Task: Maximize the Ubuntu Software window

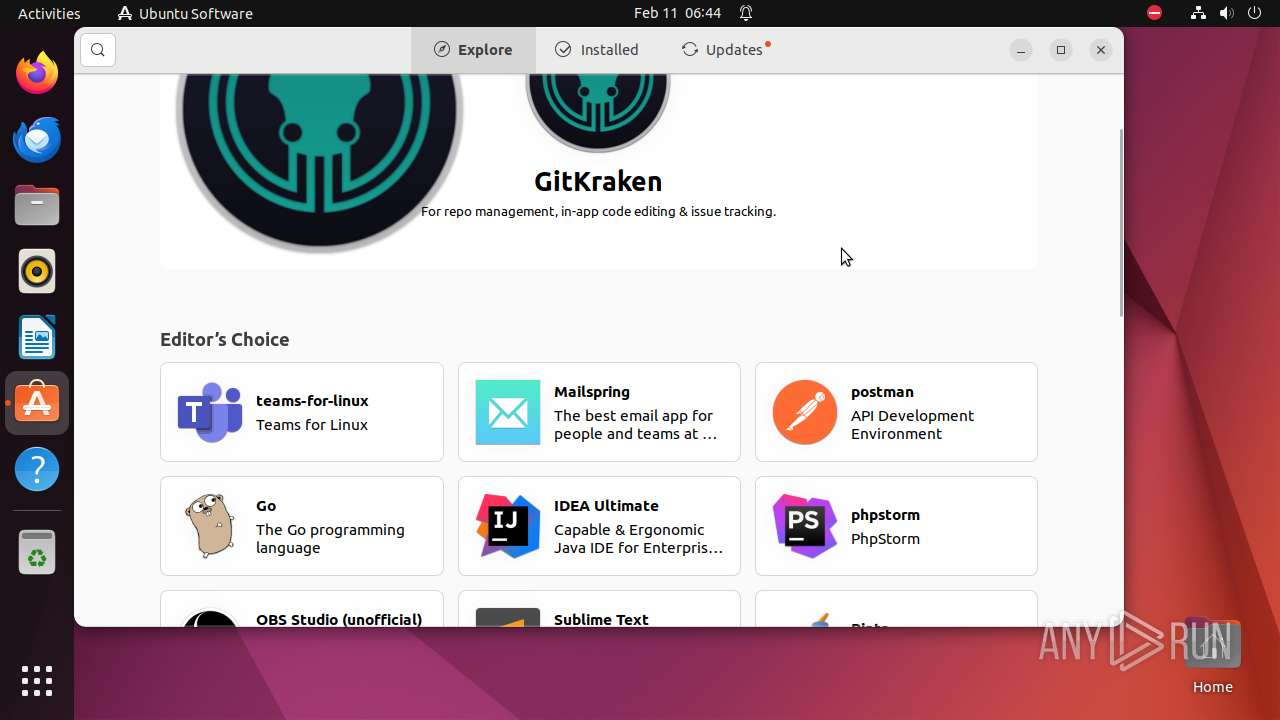Action: (x=1061, y=50)
